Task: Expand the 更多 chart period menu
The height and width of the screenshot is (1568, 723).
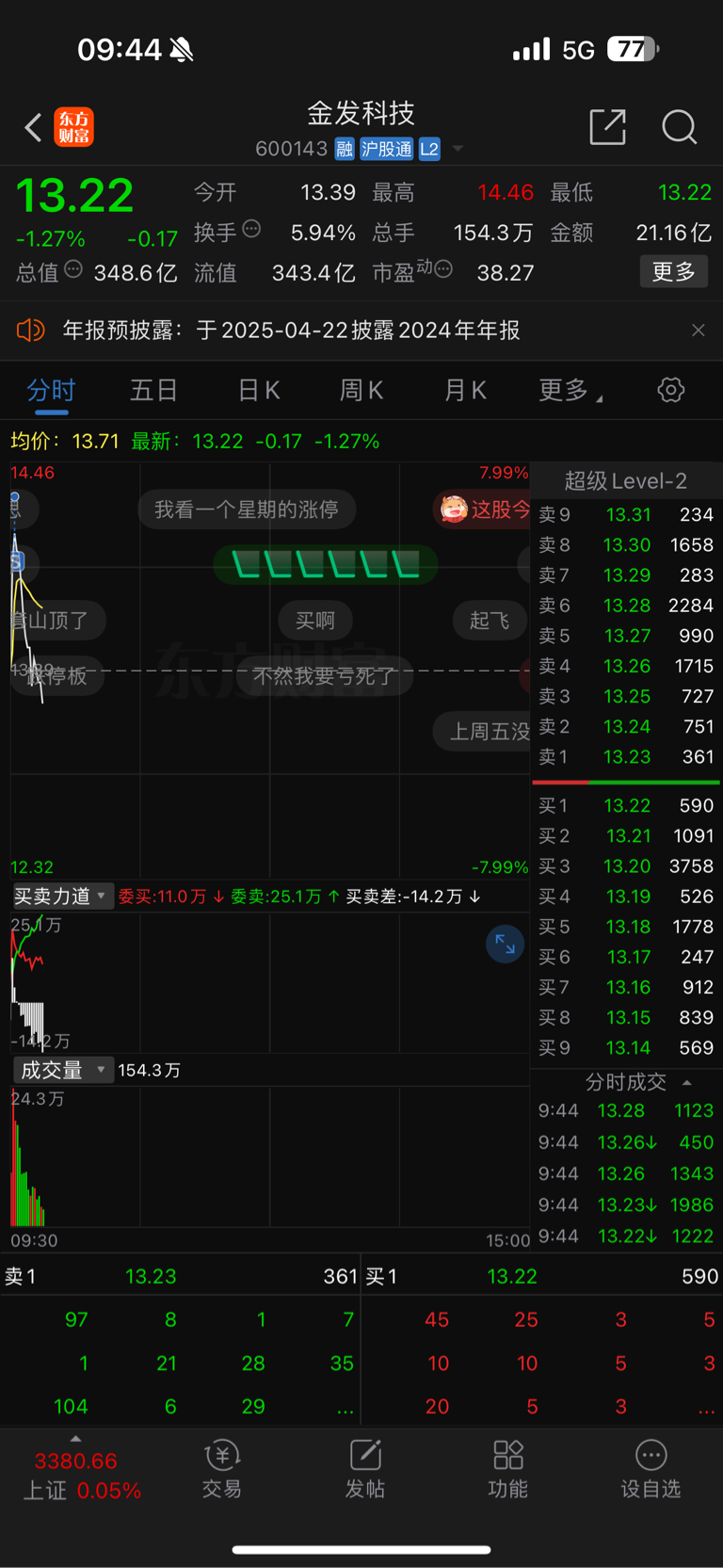Action: point(570,390)
